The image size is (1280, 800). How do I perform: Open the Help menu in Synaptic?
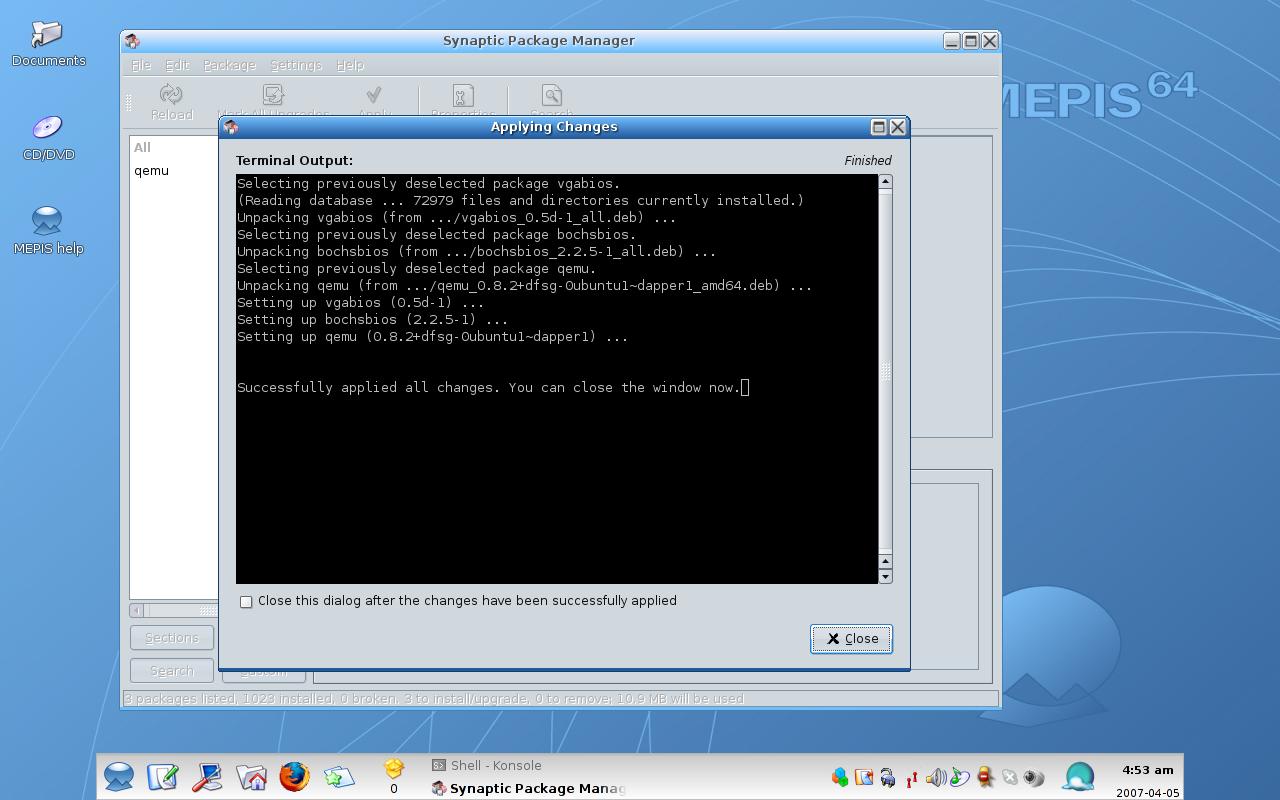click(350, 65)
